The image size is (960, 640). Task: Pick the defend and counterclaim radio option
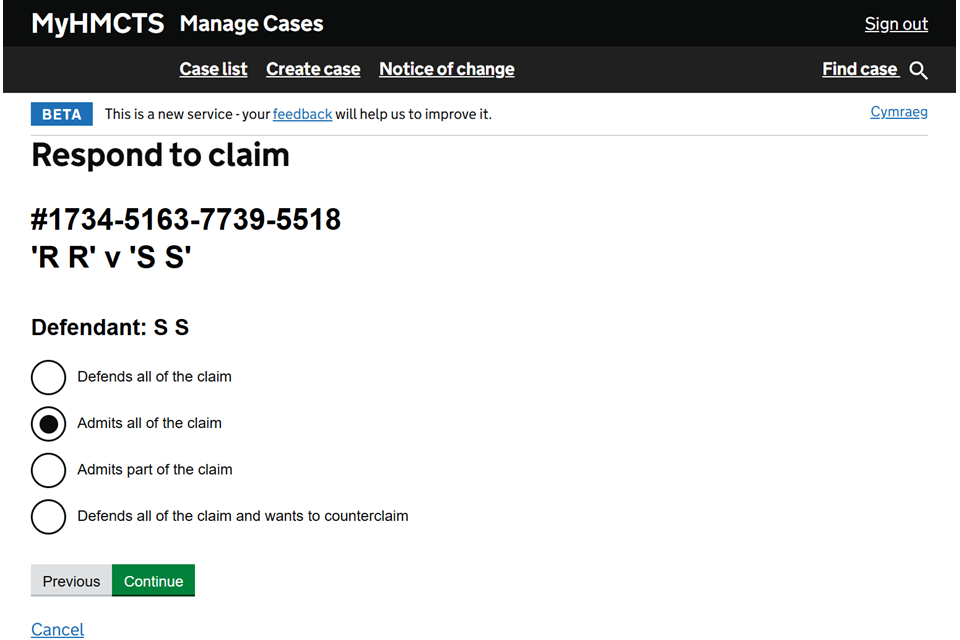click(48, 516)
